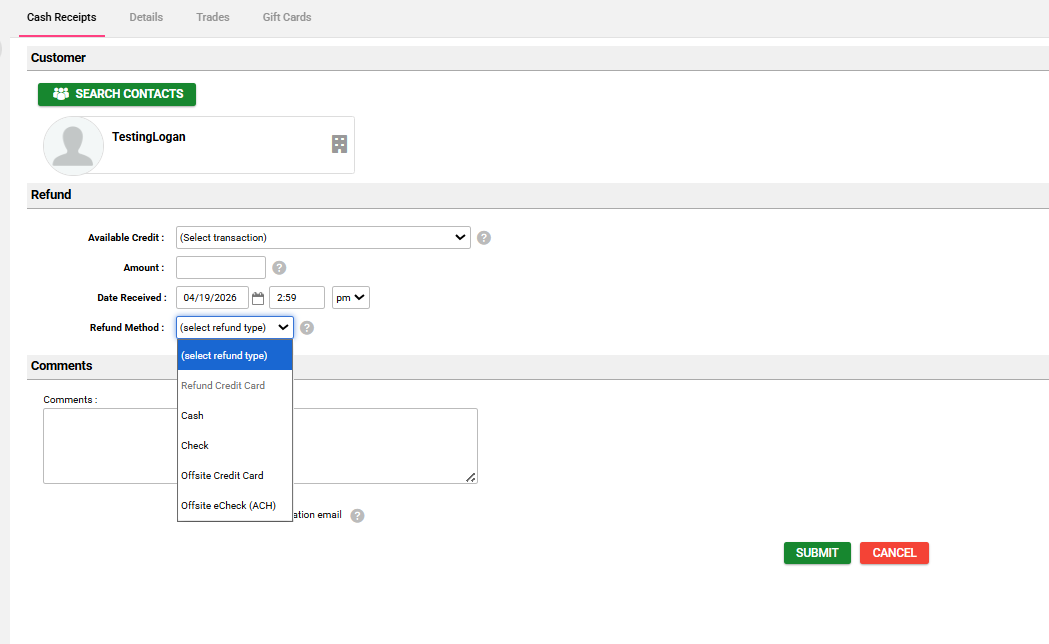
Task: Expand the Available Credit transaction dropdown
Action: coord(323,238)
